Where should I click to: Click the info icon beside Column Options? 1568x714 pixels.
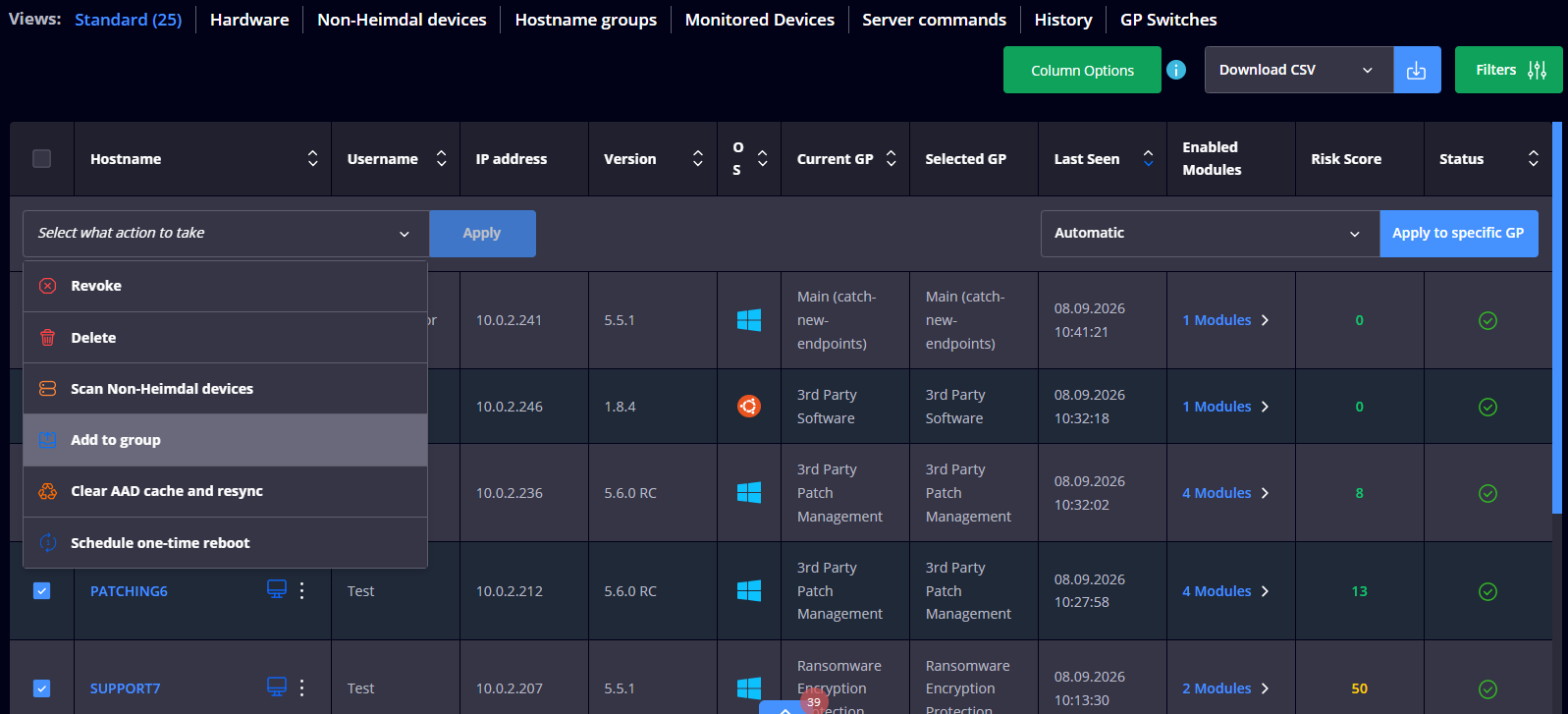[x=1175, y=70]
